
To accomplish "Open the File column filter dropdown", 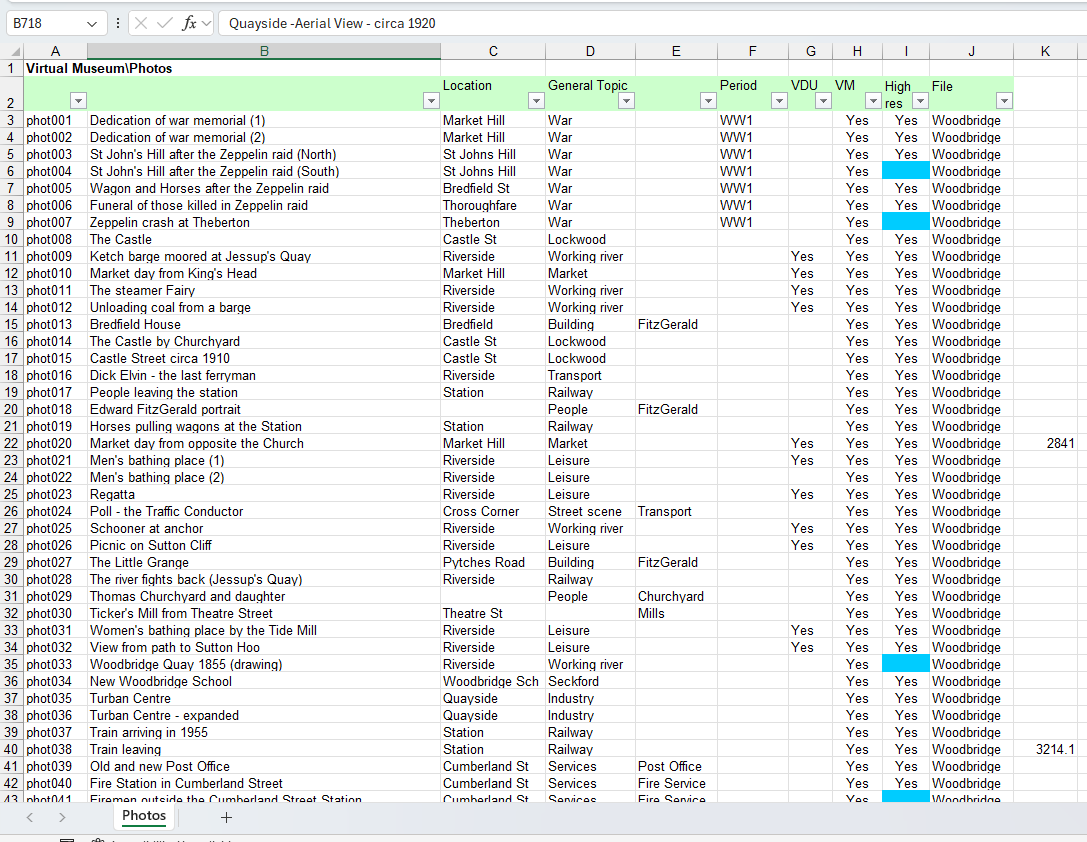I will point(1004,101).
